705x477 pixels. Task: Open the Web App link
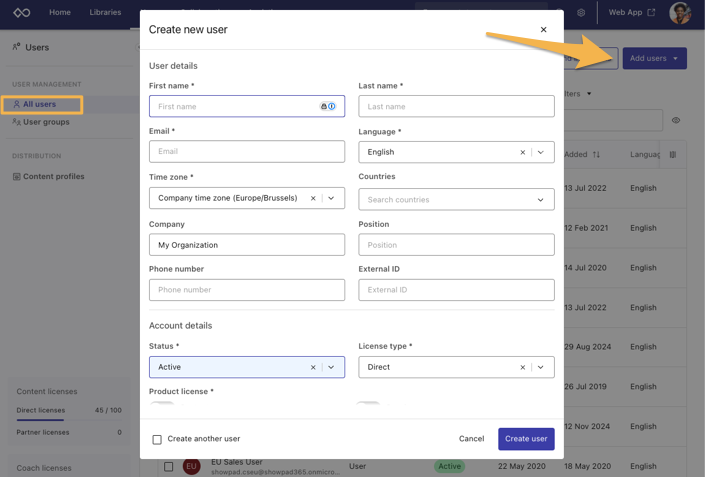tap(631, 13)
